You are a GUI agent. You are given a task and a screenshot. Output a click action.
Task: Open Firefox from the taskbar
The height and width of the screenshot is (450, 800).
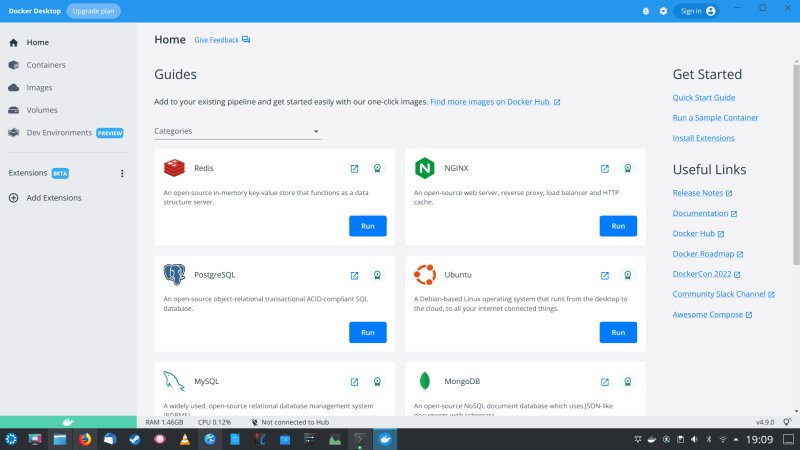pos(85,439)
